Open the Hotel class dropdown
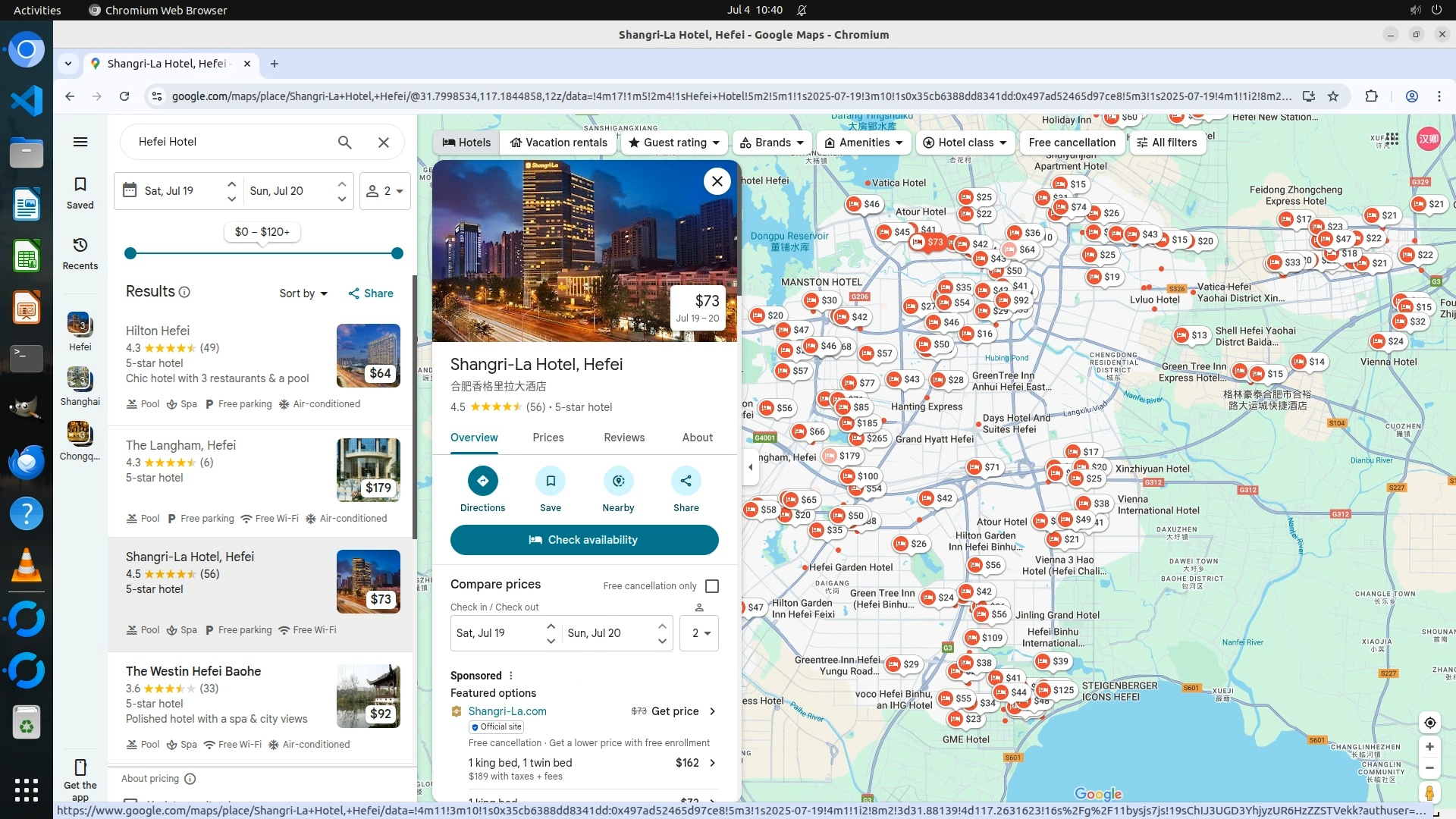 tap(965, 143)
